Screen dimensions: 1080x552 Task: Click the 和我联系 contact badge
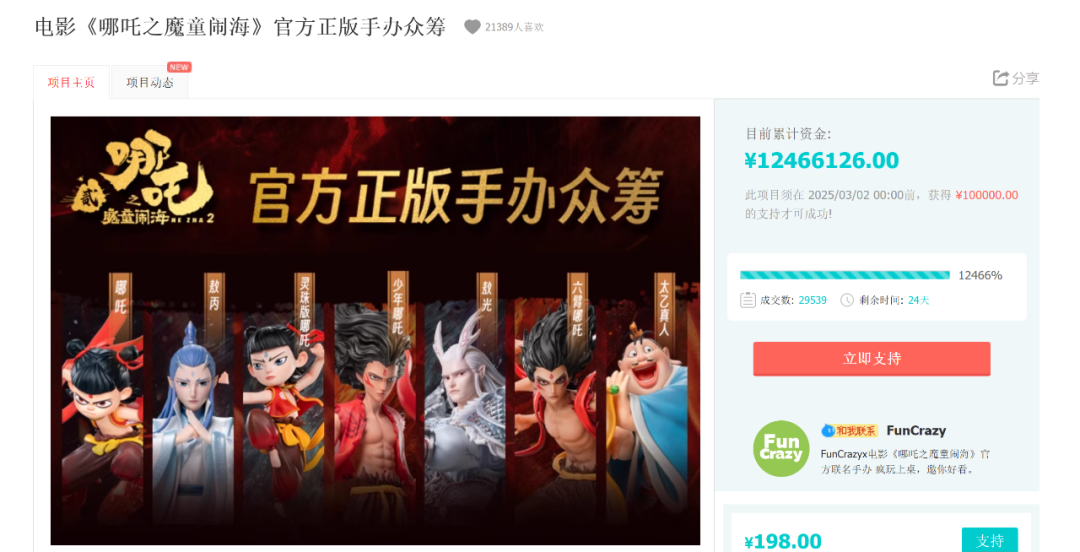849,431
